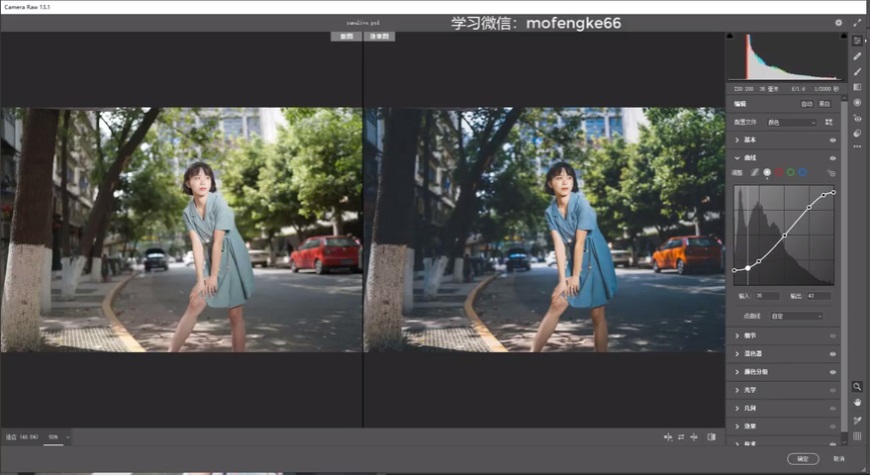Image resolution: width=870 pixels, height=475 pixels.
Task: Activate the curve targeted adjustment tool
Action: (x=831, y=173)
